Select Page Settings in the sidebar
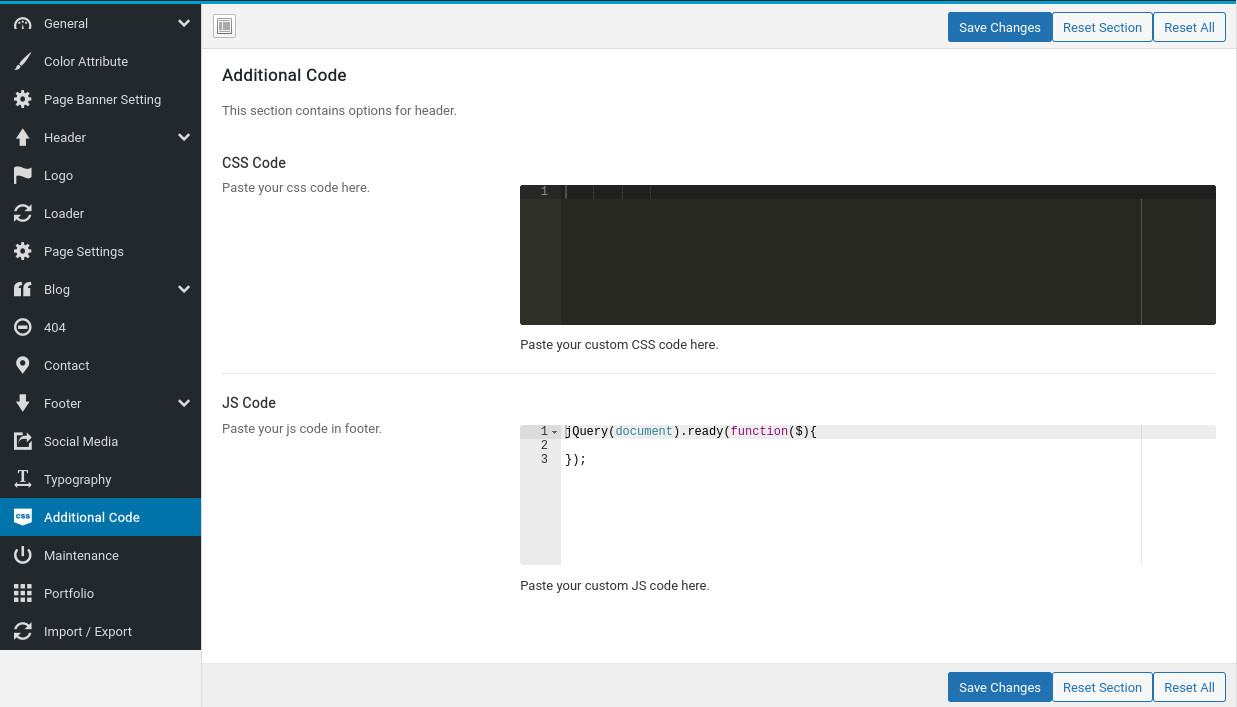 pyautogui.click(x=100, y=251)
